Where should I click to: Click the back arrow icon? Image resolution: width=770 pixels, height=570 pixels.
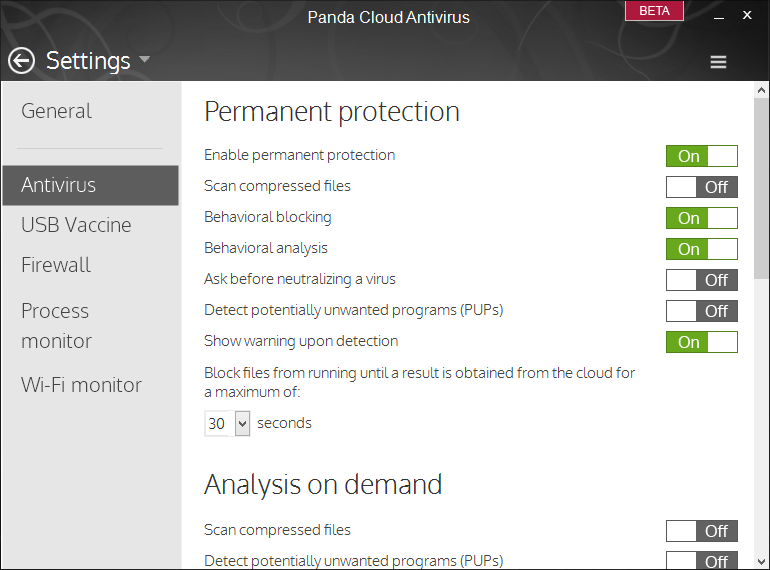click(21, 61)
